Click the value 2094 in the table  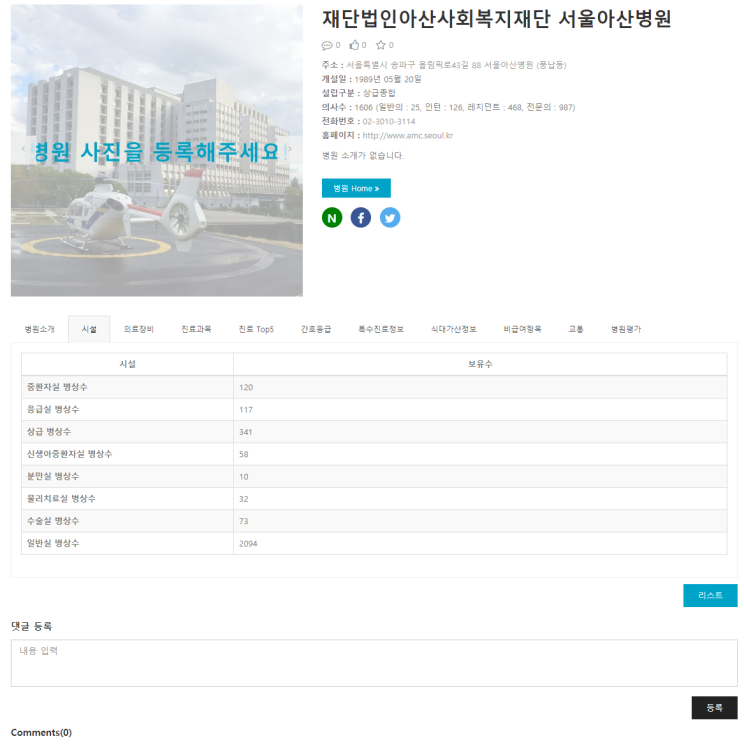[248, 544]
